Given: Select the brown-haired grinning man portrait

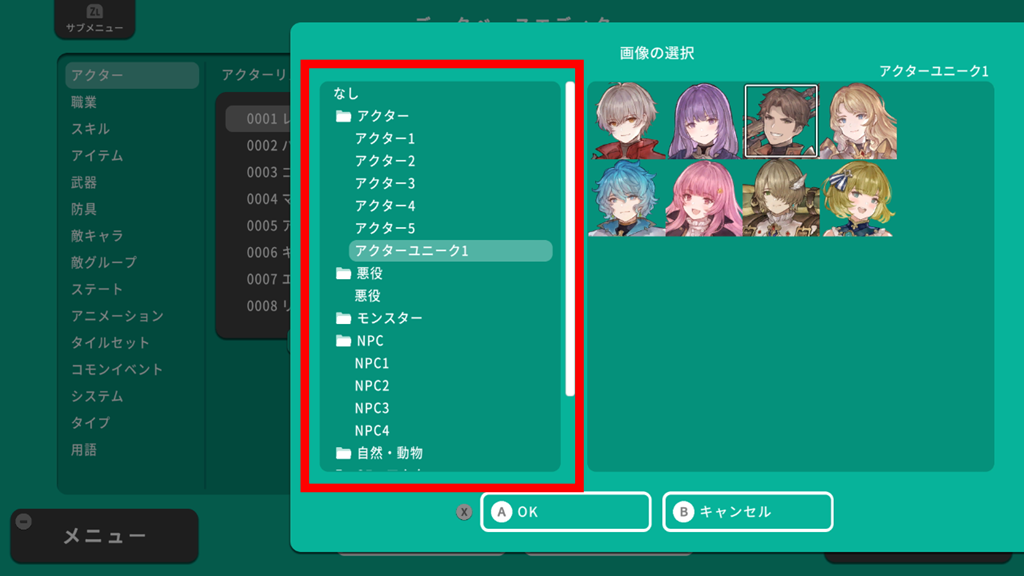Looking at the screenshot, I should (781, 121).
